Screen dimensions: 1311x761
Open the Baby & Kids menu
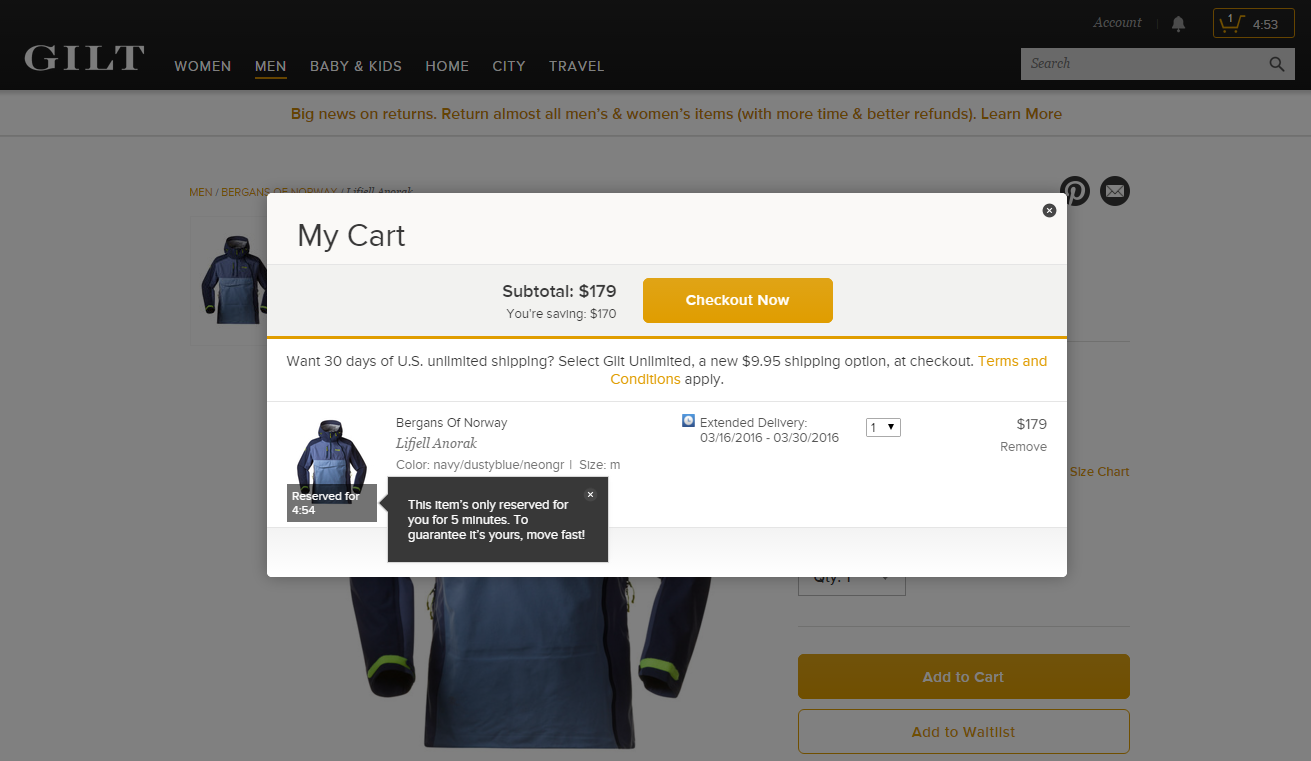point(356,66)
